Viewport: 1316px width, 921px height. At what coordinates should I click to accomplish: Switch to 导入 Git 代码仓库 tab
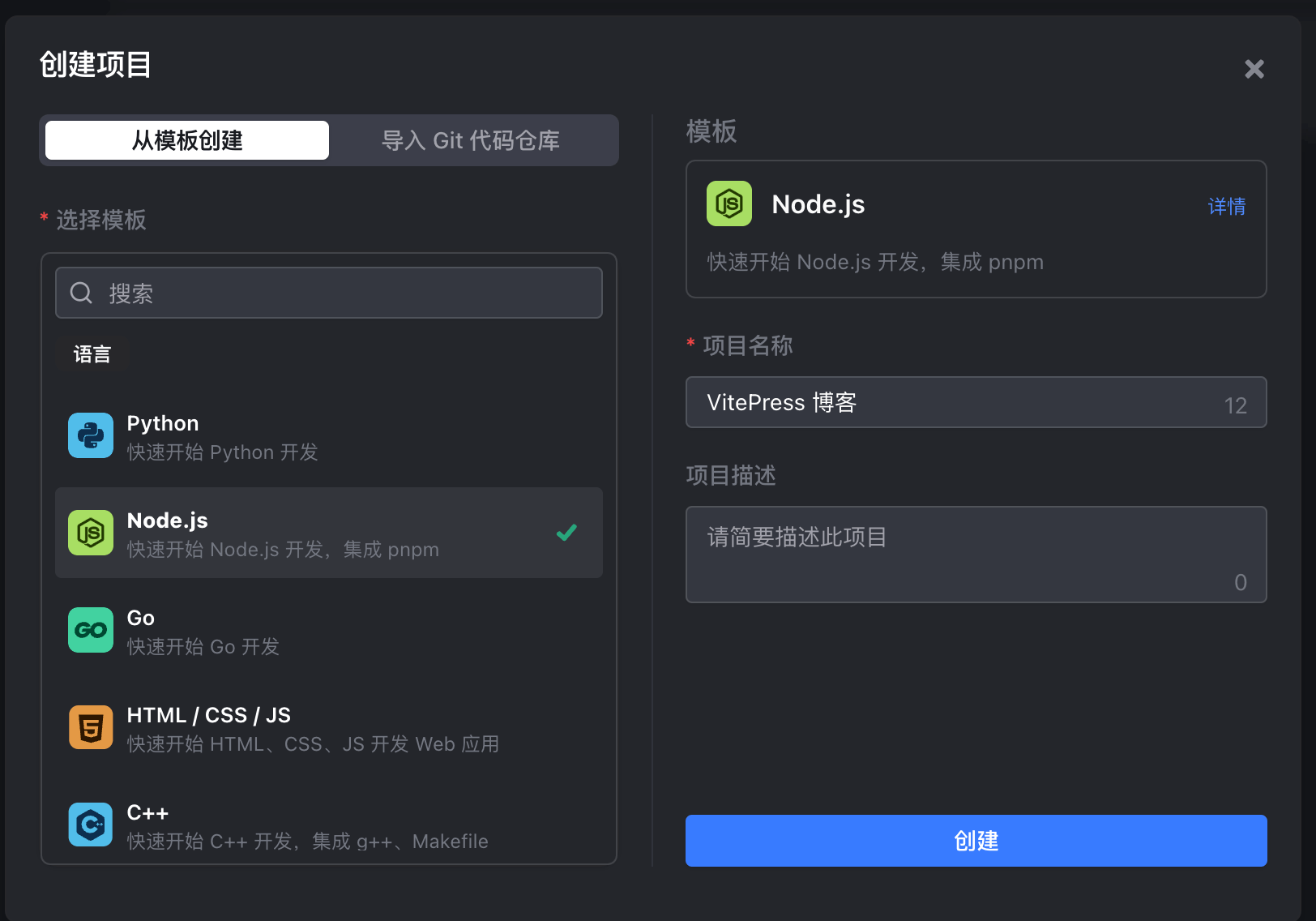[471, 140]
